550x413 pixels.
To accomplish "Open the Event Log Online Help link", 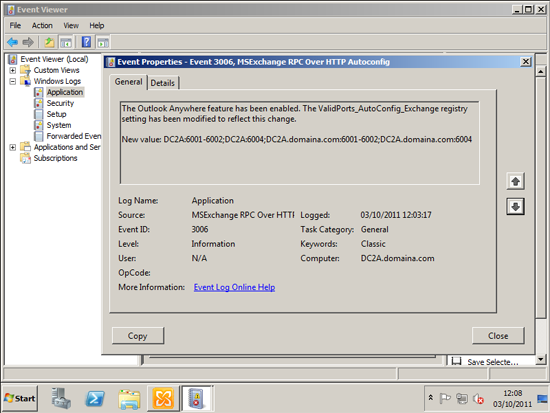I will click(234, 287).
